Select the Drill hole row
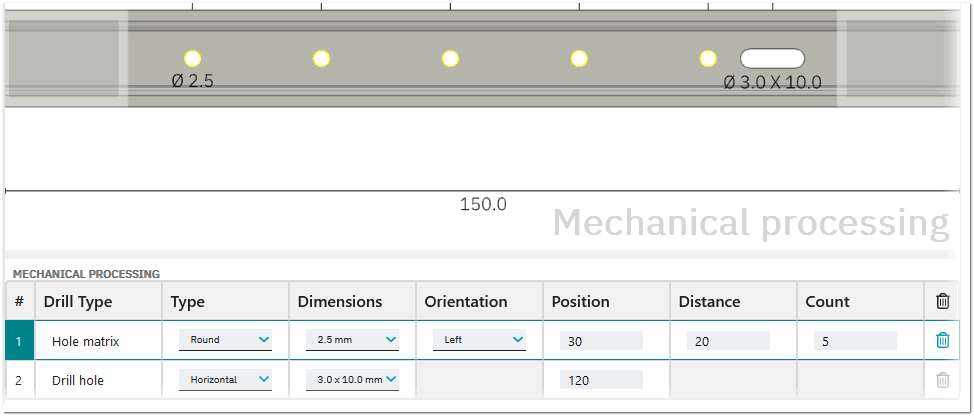The height and width of the screenshot is (416, 974). coord(78,380)
